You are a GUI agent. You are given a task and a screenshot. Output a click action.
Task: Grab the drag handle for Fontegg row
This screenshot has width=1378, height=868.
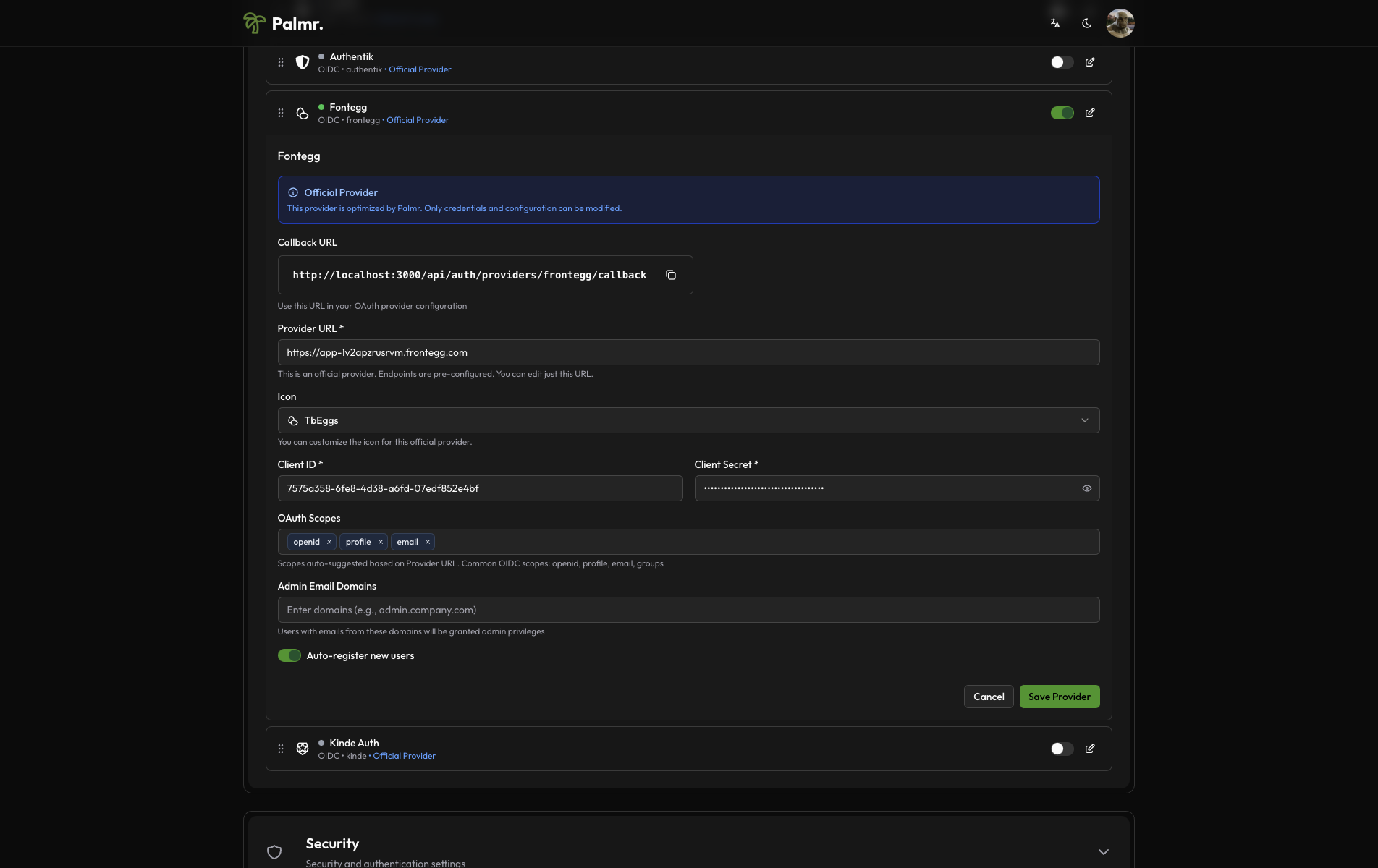tap(281, 113)
